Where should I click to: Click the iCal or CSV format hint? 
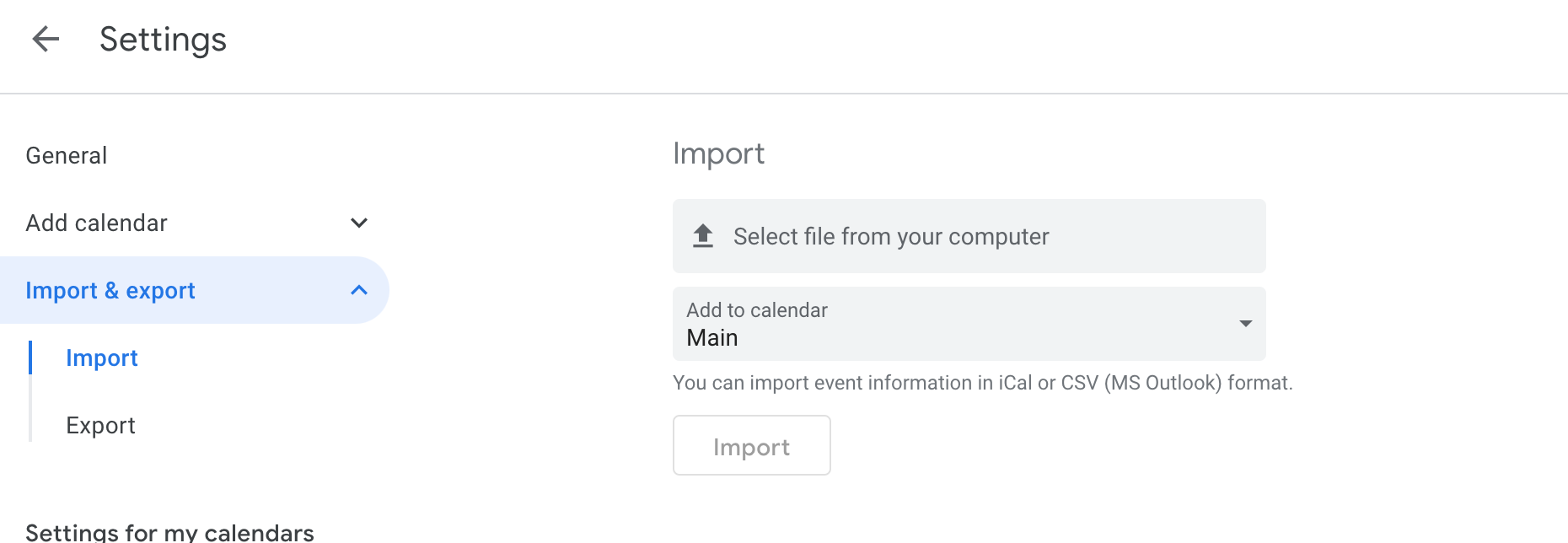tap(982, 383)
